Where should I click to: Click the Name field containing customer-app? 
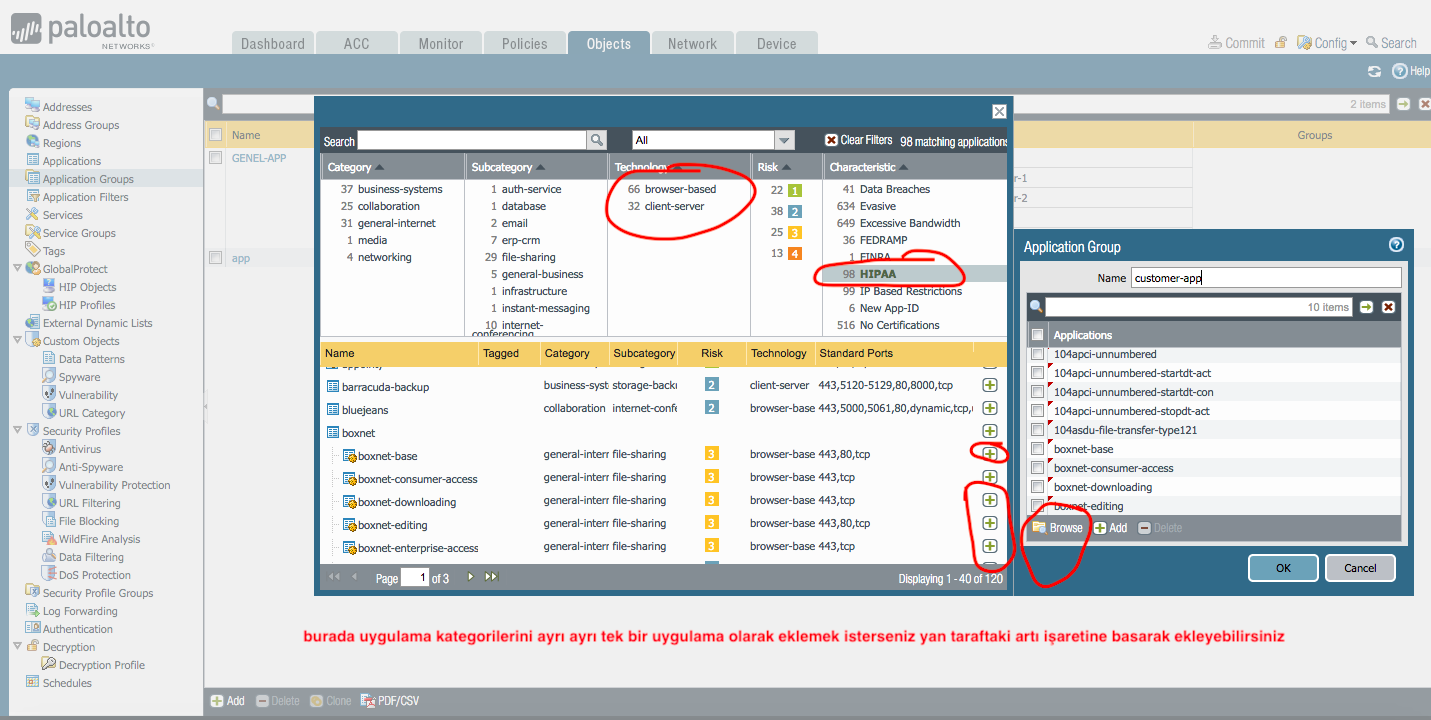point(1265,278)
